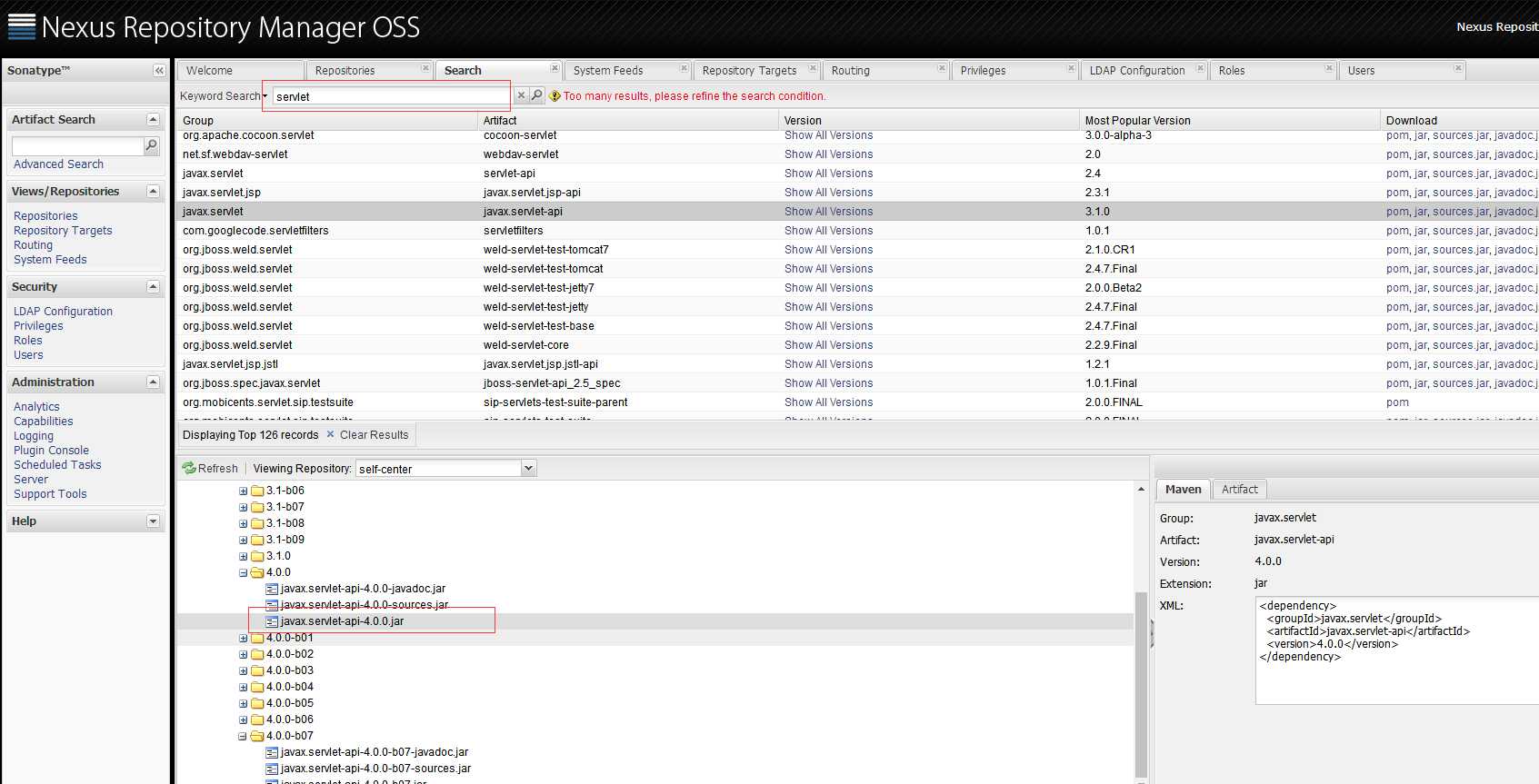Close the Users tab
The height and width of the screenshot is (784, 1539).
point(1458,68)
